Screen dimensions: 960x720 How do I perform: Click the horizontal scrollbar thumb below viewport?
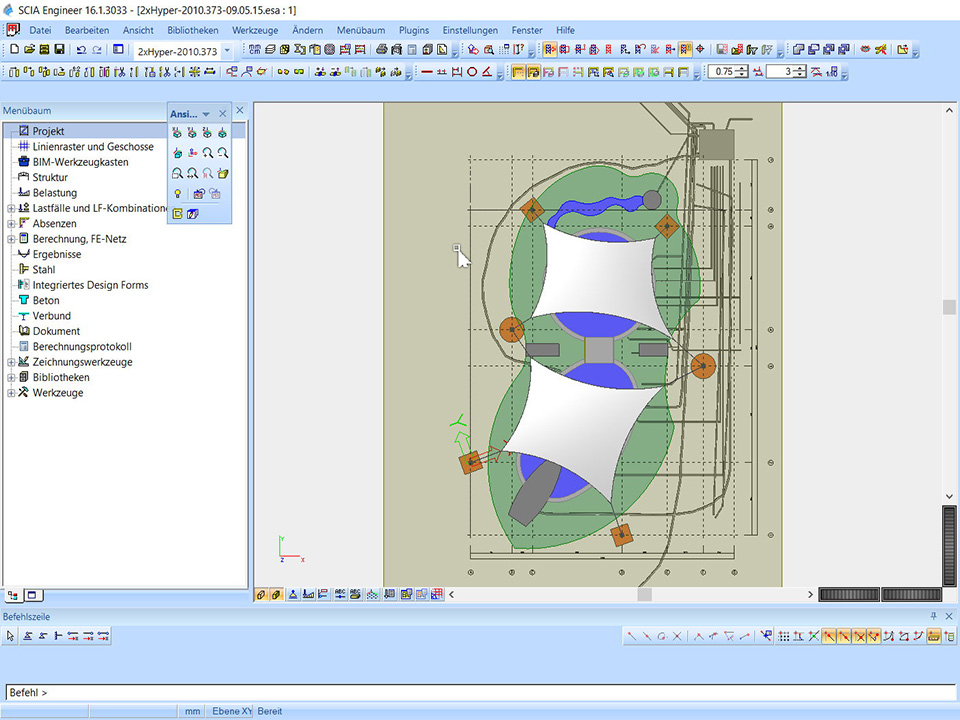(x=645, y=594)
